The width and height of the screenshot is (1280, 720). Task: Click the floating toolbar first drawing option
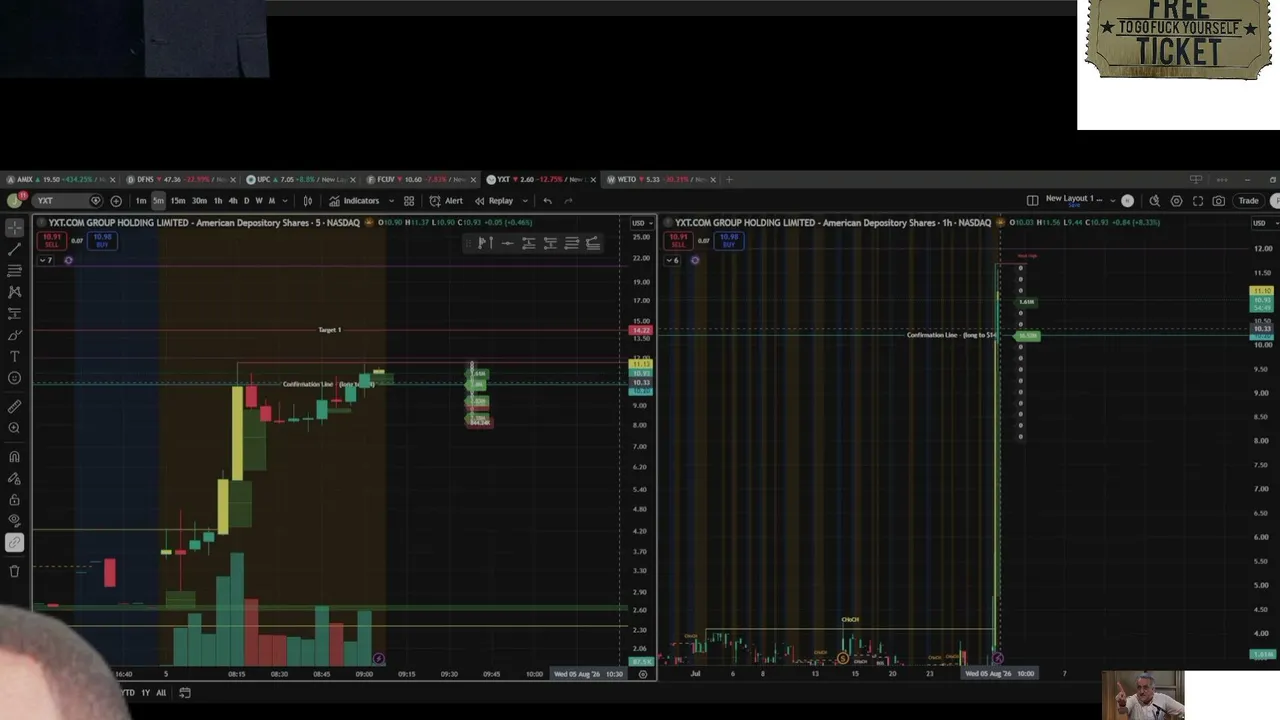pyautogui.click(x=485, y=243)
